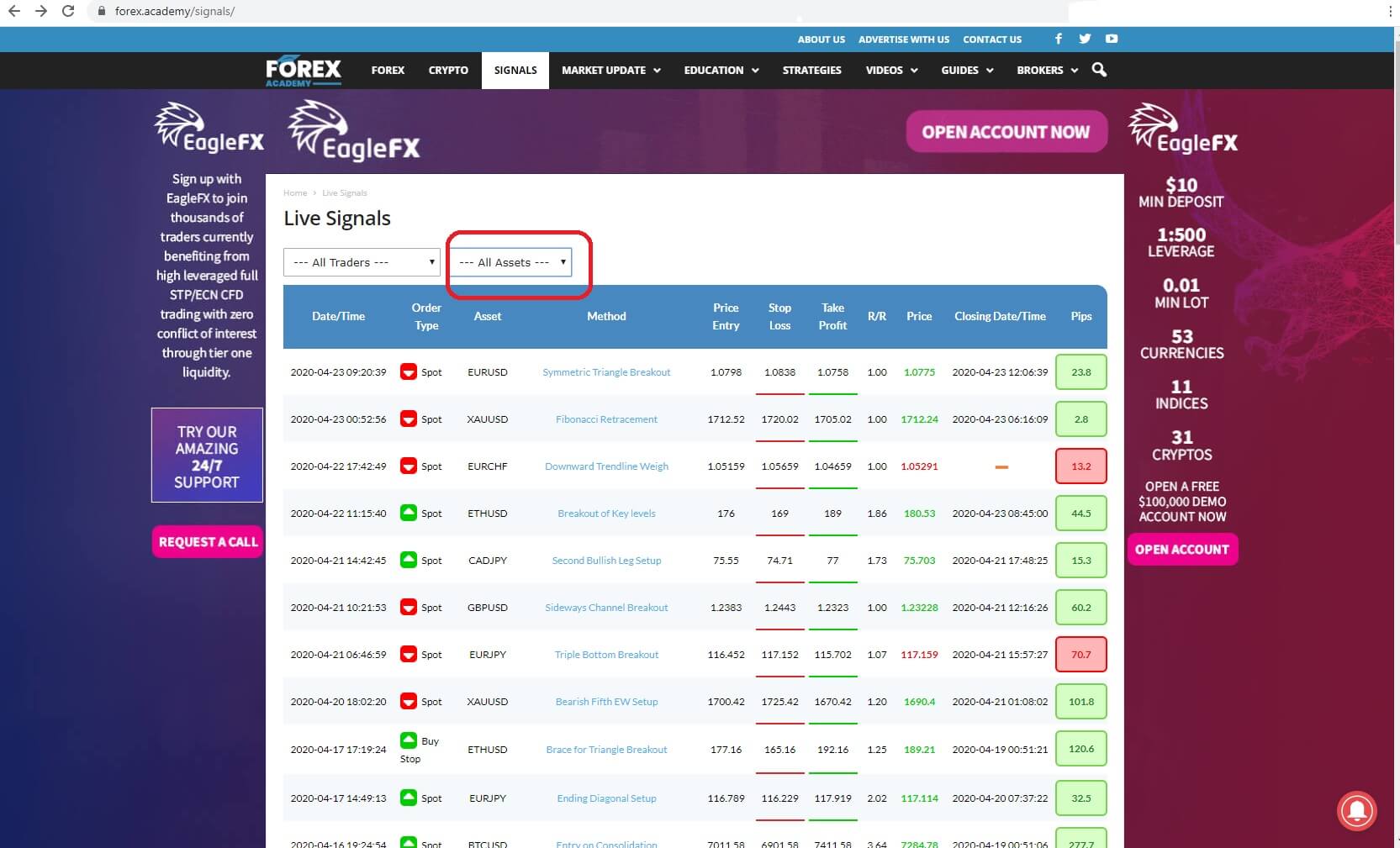Click the browser forward arrow
Screen dimensions: 1400x848
[40, 12]
